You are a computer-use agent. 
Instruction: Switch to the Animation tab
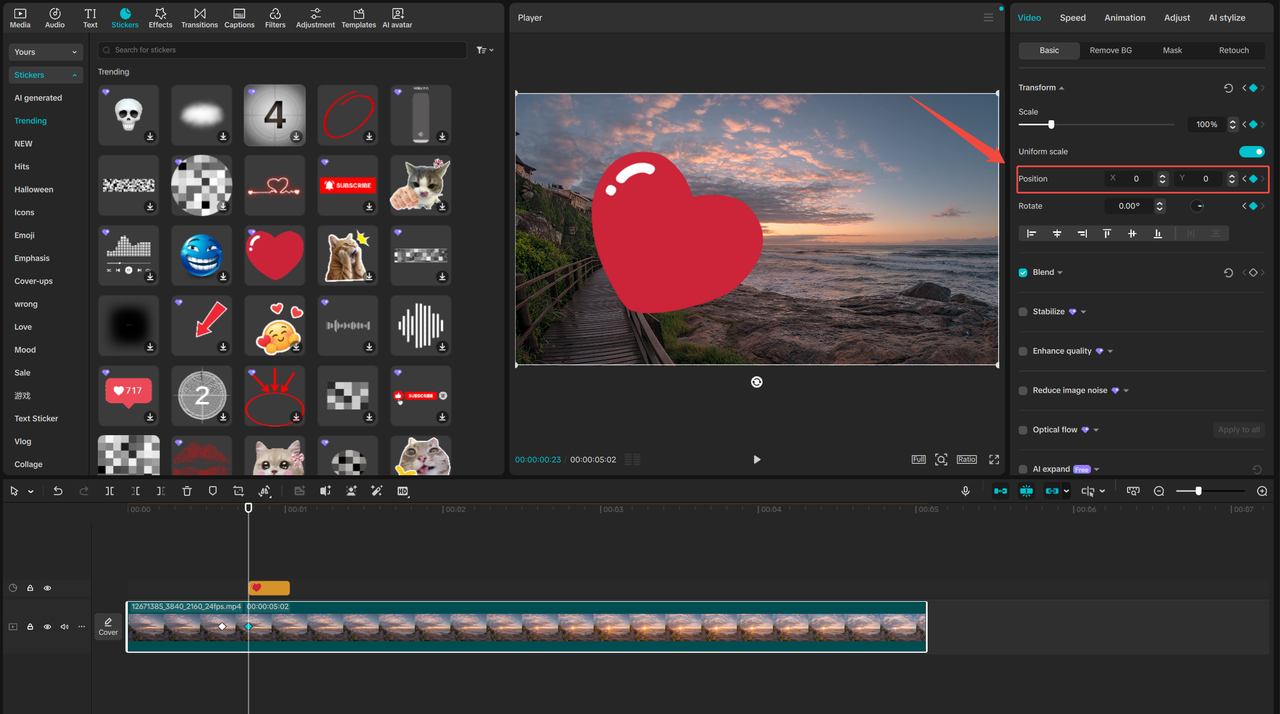tap(1124, 17)
